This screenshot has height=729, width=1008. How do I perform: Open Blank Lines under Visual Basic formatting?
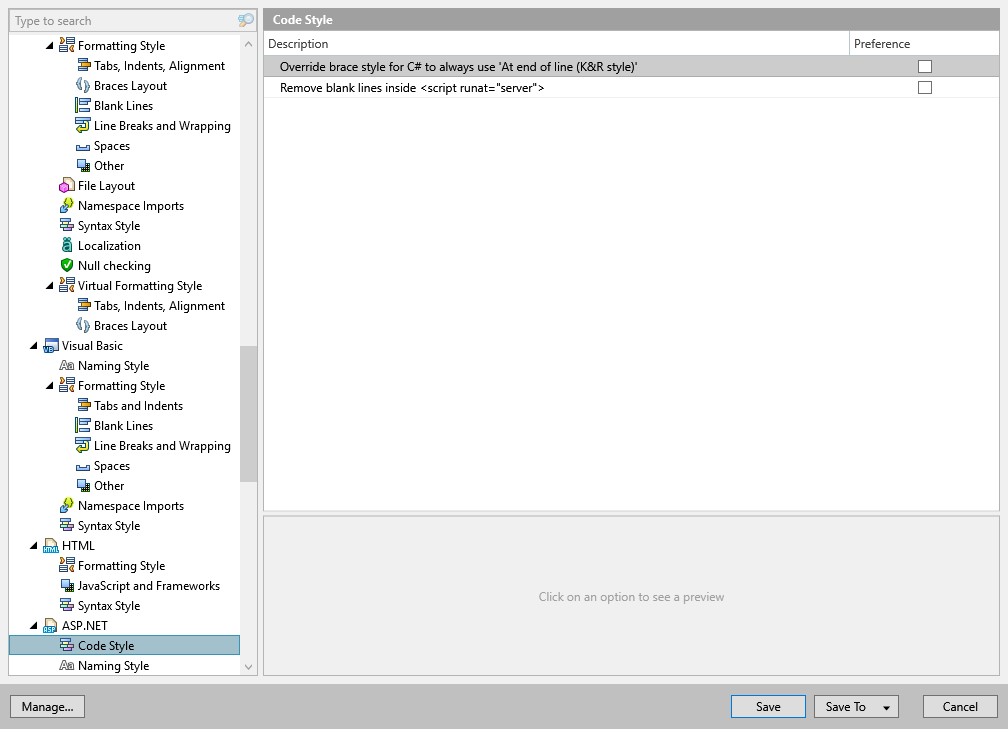tap(123, 426)
